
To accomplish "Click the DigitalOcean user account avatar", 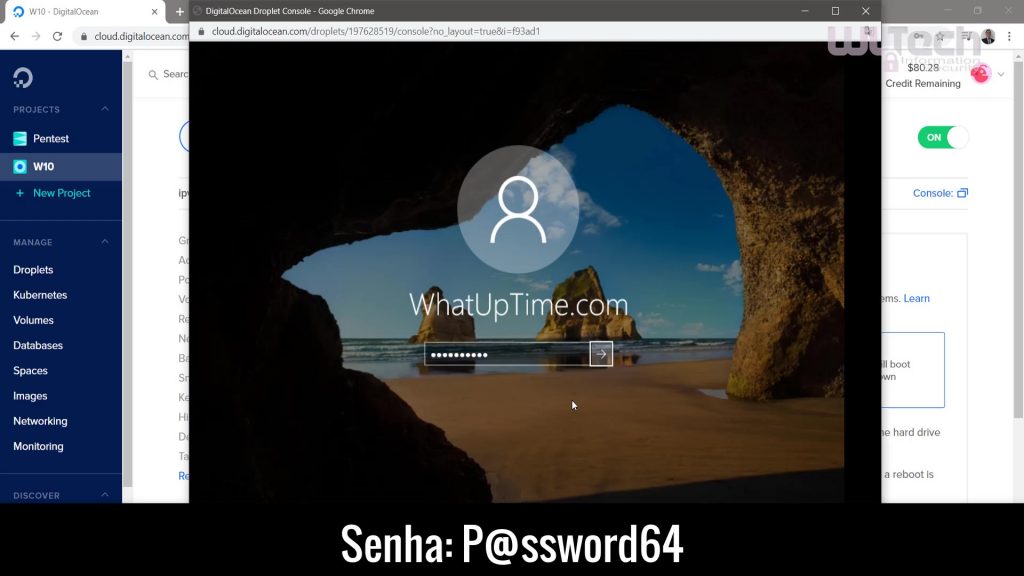I will click(x=980, y=74).
